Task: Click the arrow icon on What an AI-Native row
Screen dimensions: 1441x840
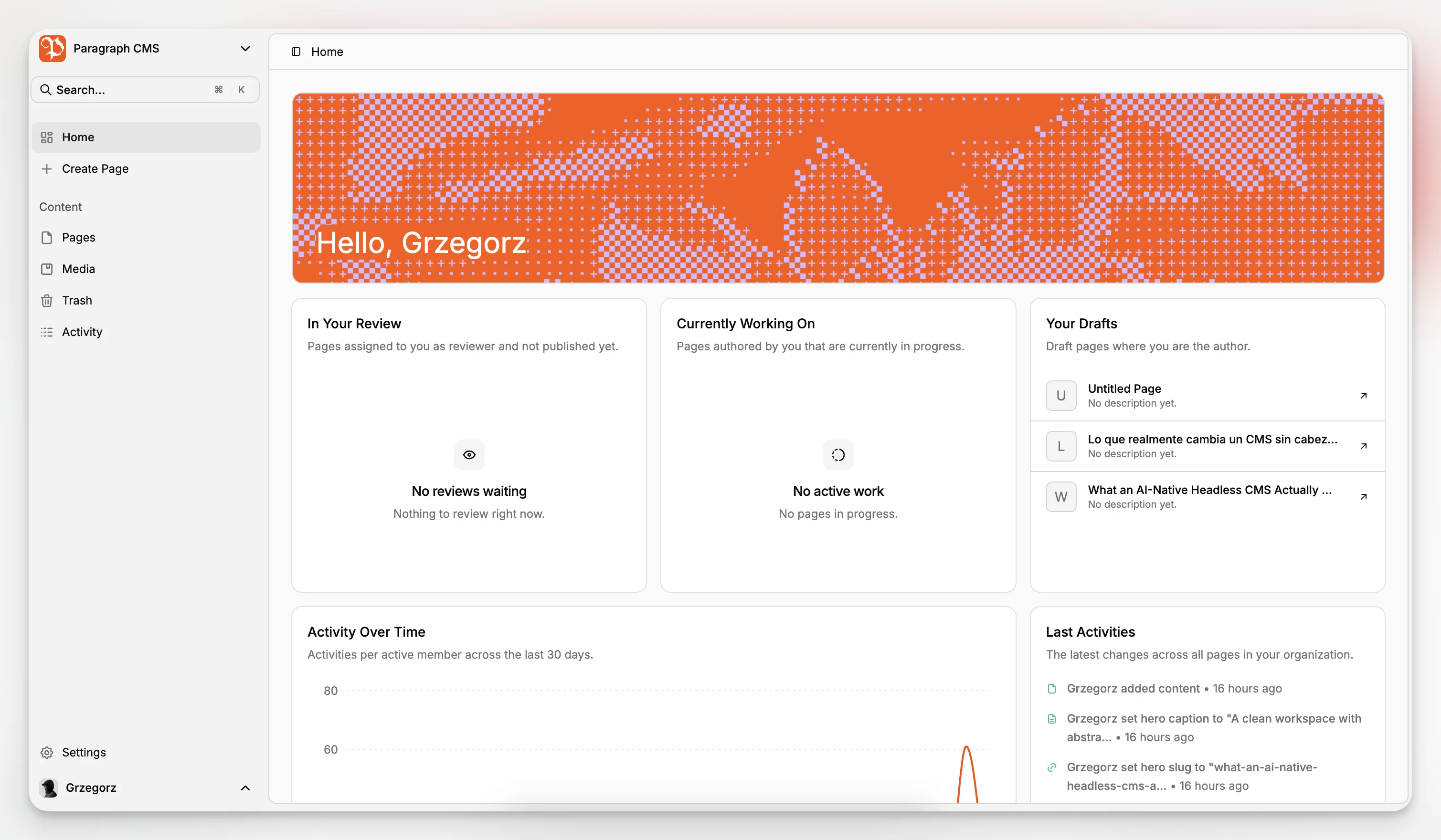Action: (1364, 496)
